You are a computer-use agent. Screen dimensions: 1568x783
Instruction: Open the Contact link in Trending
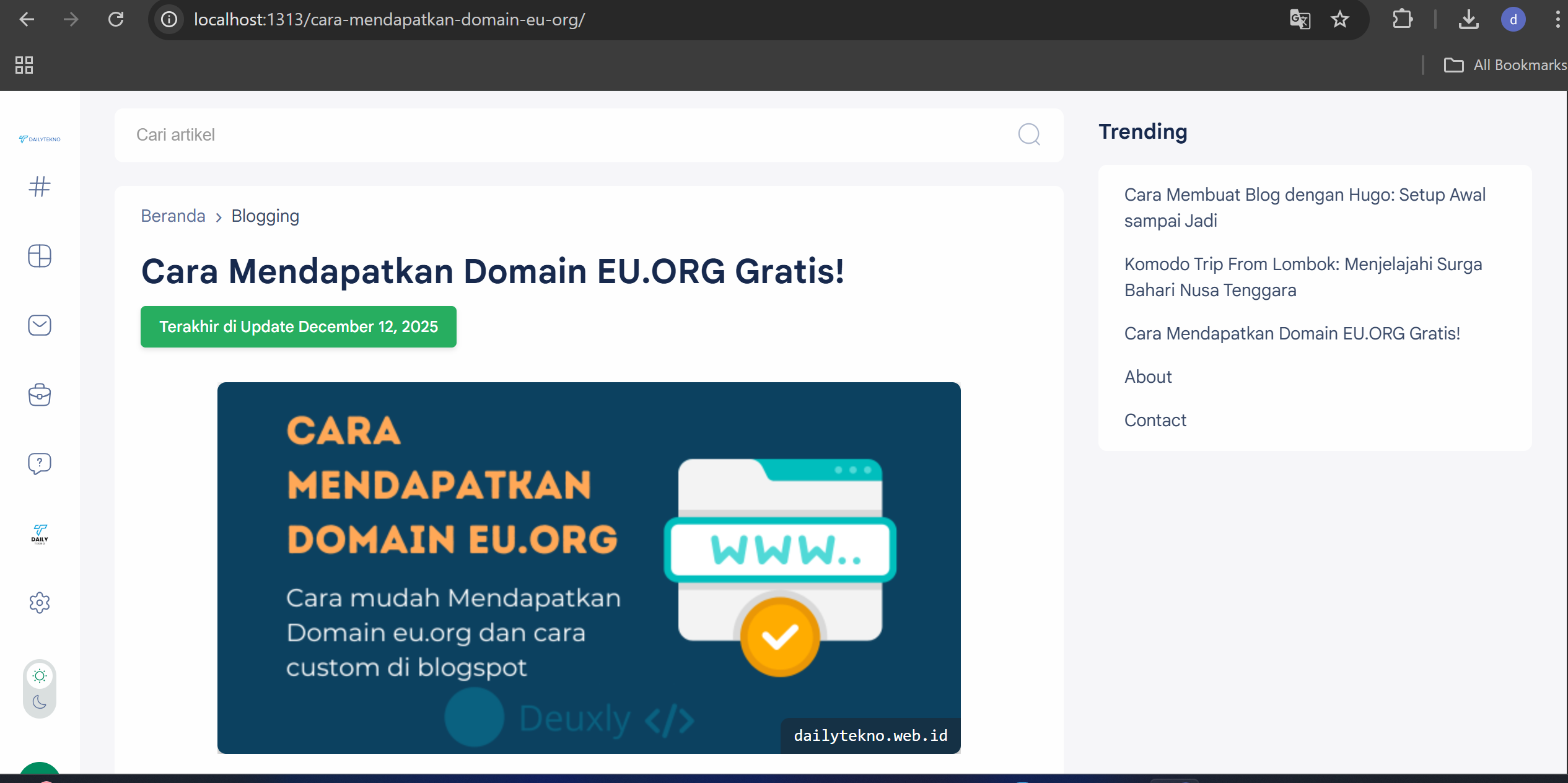click(x=1155, y=420)
